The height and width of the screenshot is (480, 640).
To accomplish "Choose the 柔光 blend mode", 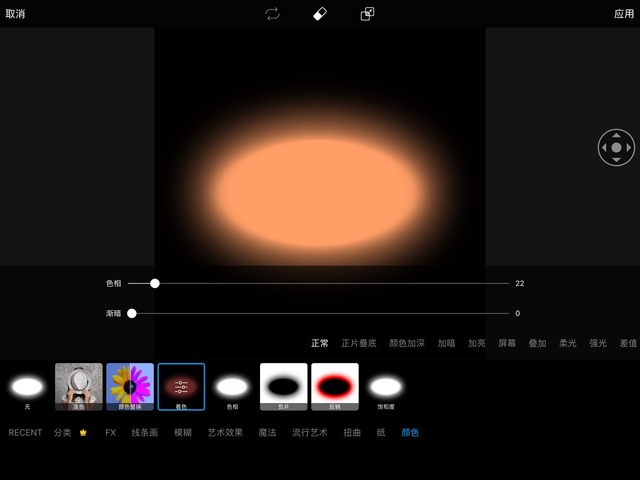I will [567, 343].
